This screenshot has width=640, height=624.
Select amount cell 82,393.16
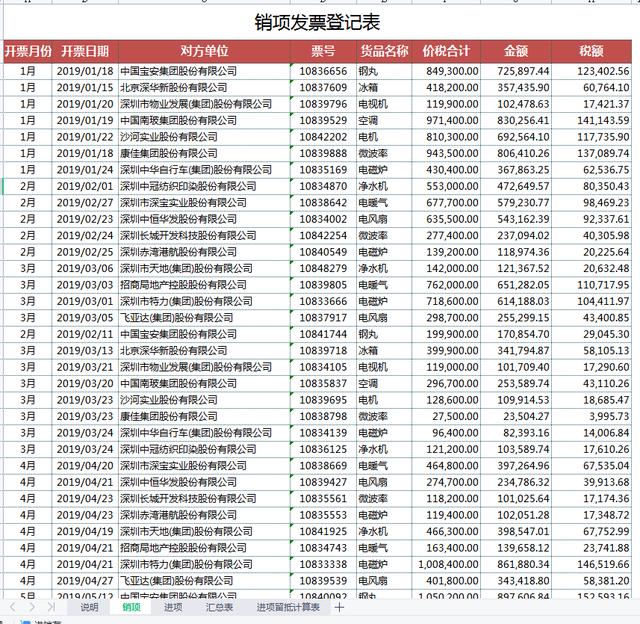516,433
